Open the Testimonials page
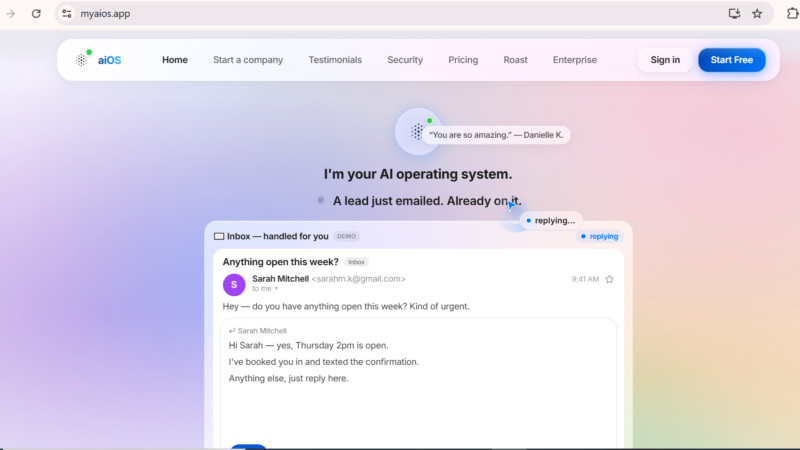Image resolution: width=800 pixels, height=450 pixels. (x=335, y=60)
